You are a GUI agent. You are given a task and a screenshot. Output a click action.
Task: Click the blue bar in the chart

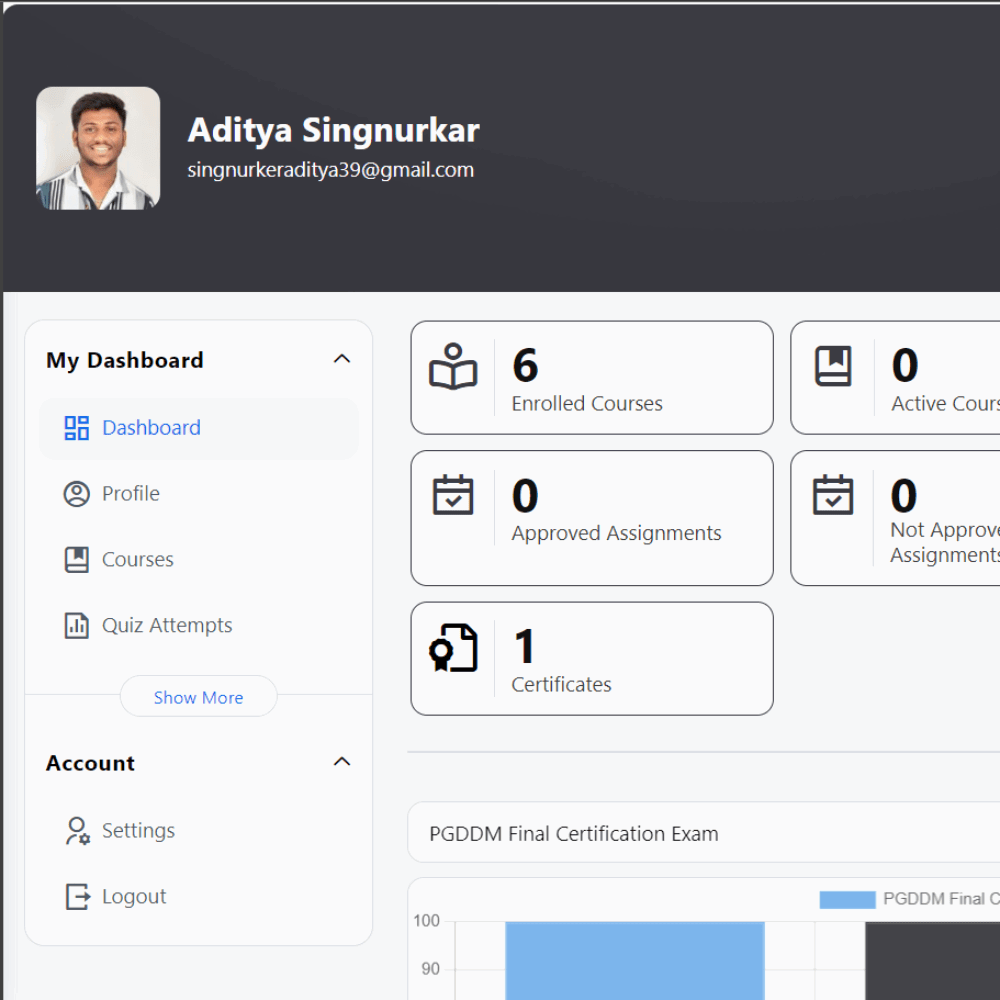point(634,960)
